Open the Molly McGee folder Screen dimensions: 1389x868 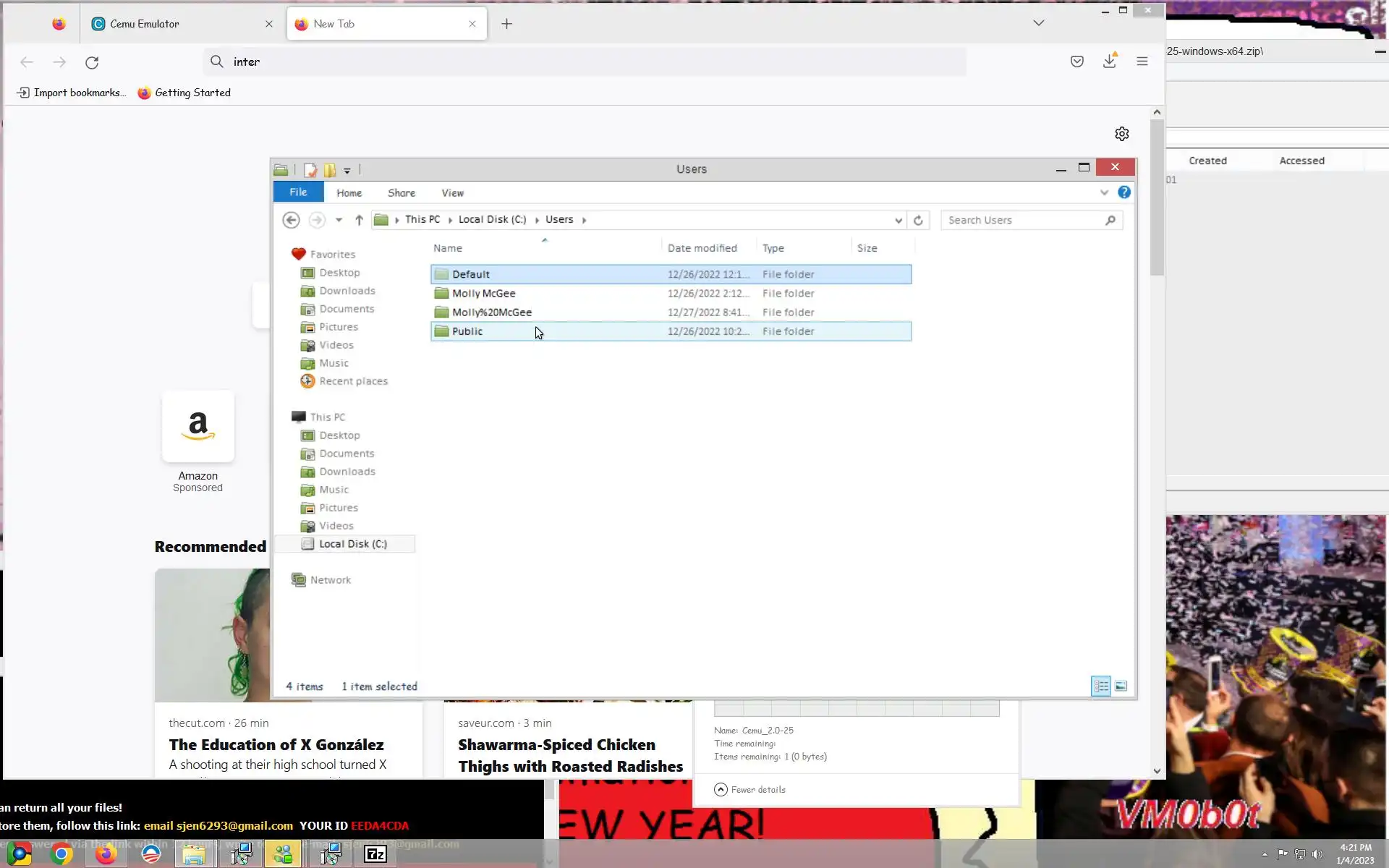click(483, 293)
